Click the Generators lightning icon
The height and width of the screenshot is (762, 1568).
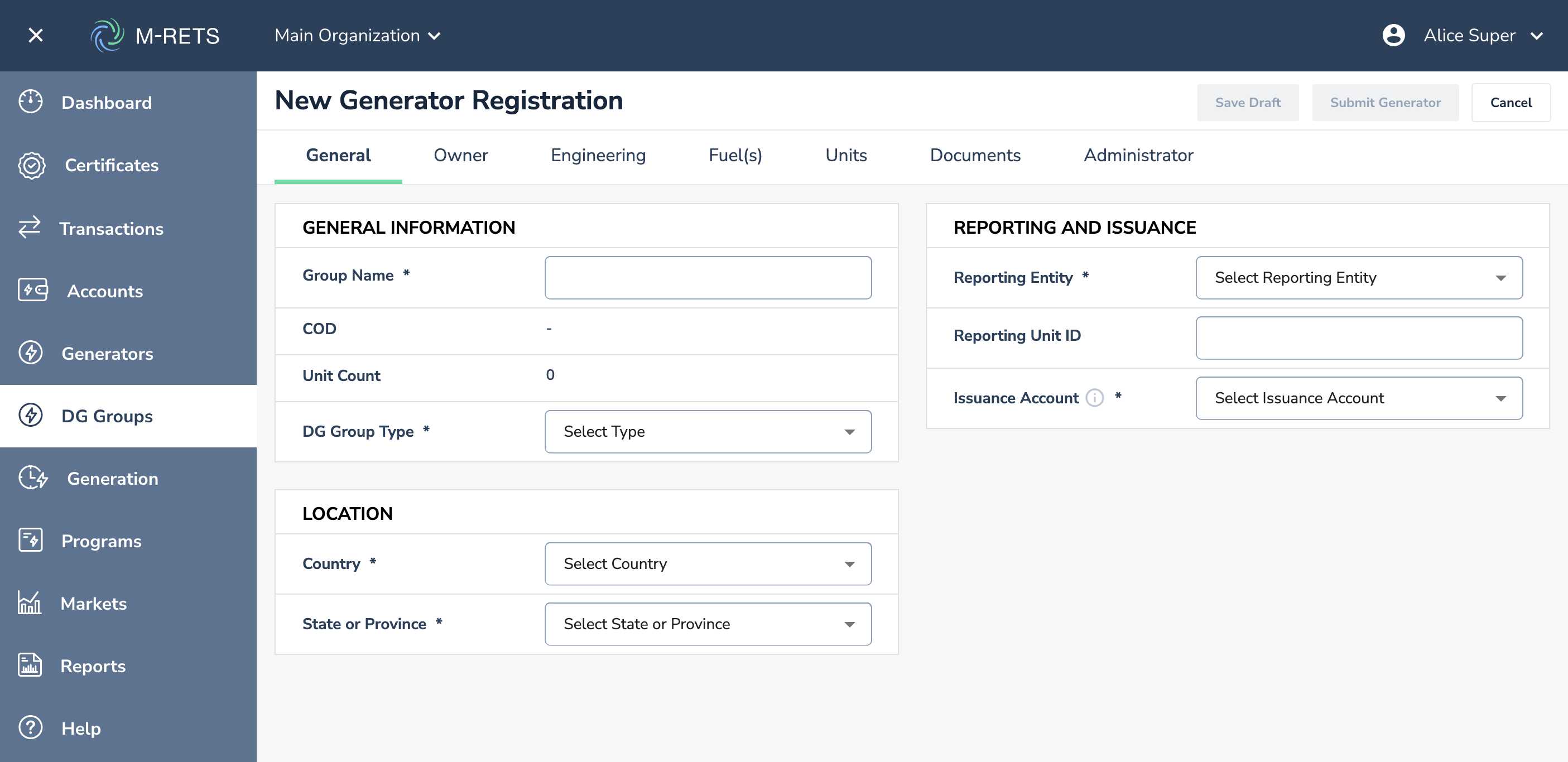tap(31, 353)
